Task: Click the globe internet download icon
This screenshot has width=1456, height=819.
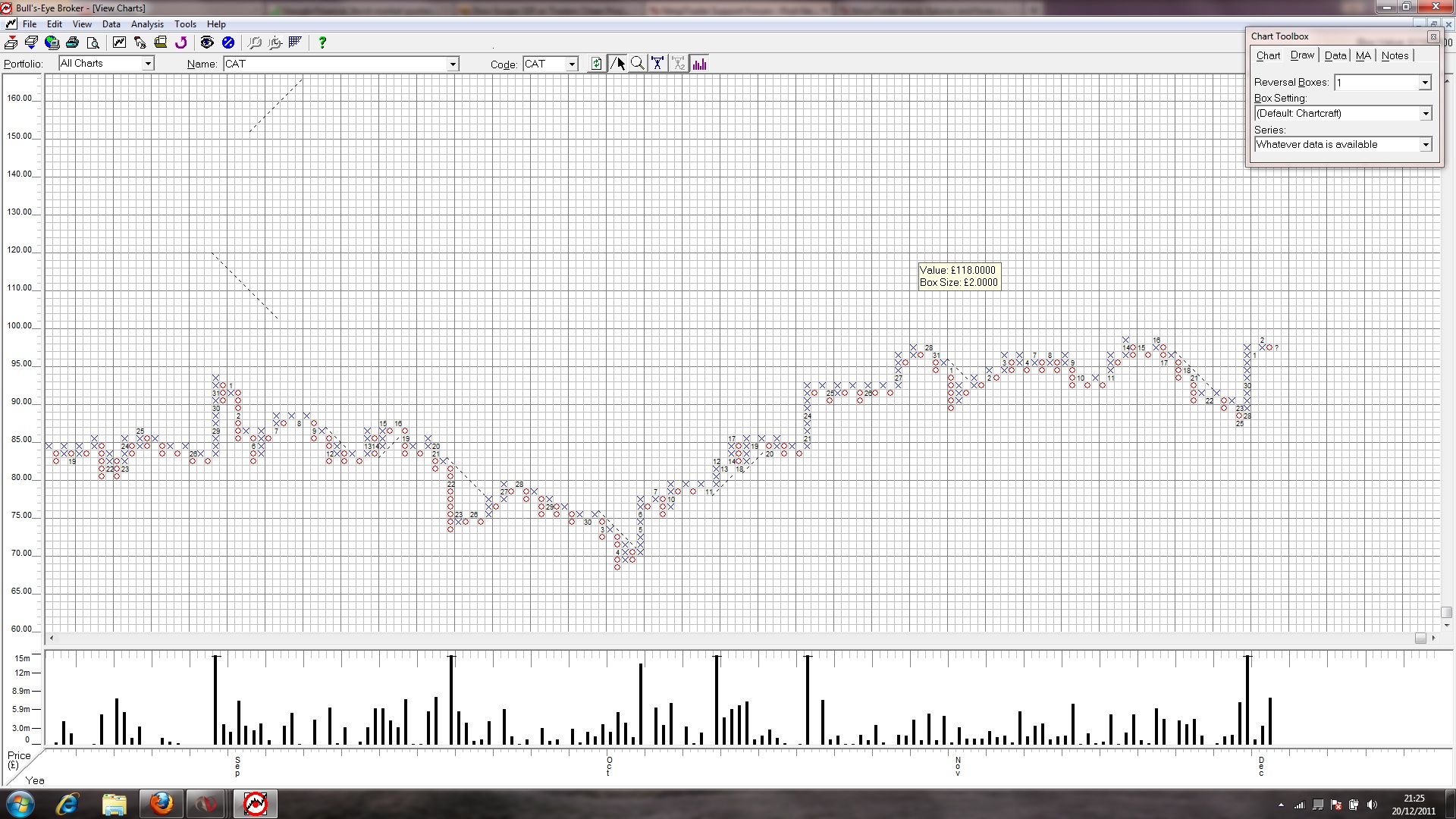Action: (52, 42)
